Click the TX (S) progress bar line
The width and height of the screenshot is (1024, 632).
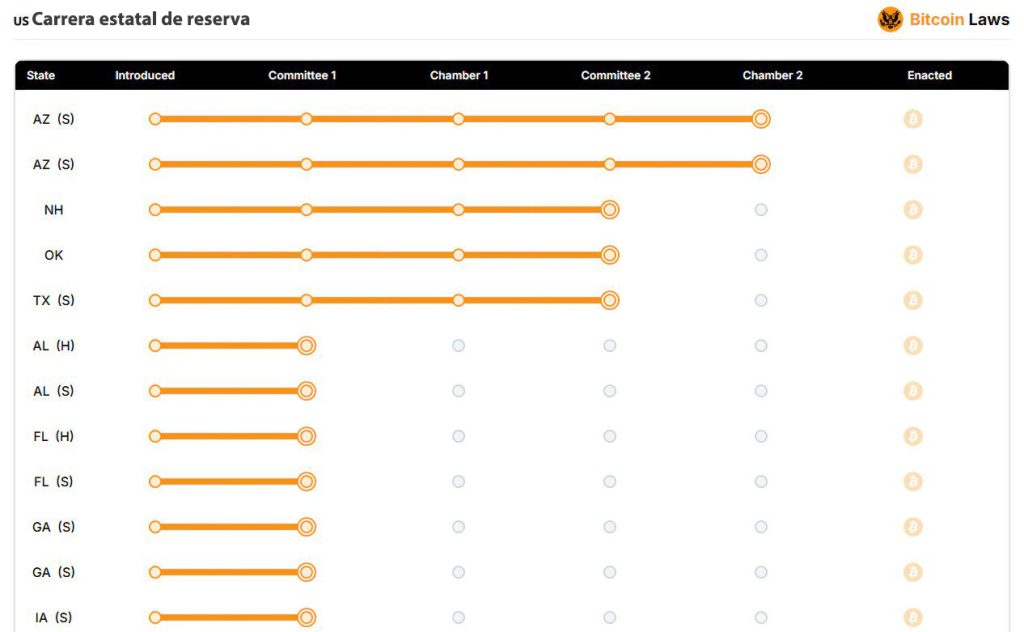(382, 300)
